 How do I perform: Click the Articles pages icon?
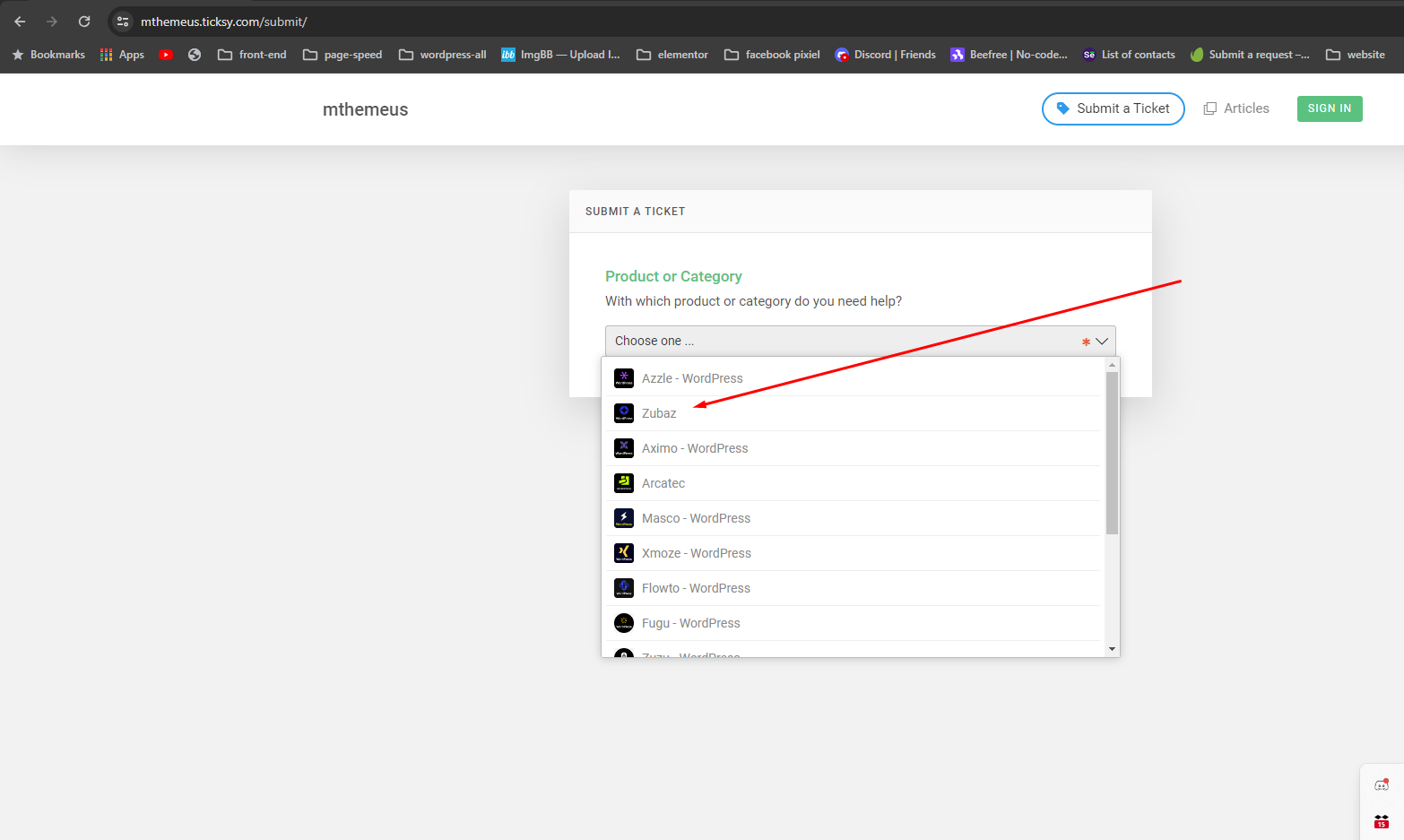click(x=1210, y=108)
